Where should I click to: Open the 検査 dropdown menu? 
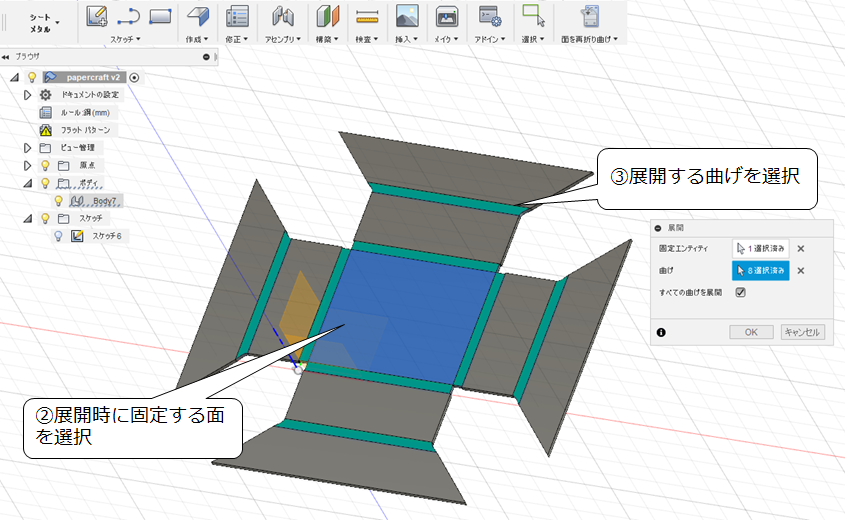click(x=367, y=39)
